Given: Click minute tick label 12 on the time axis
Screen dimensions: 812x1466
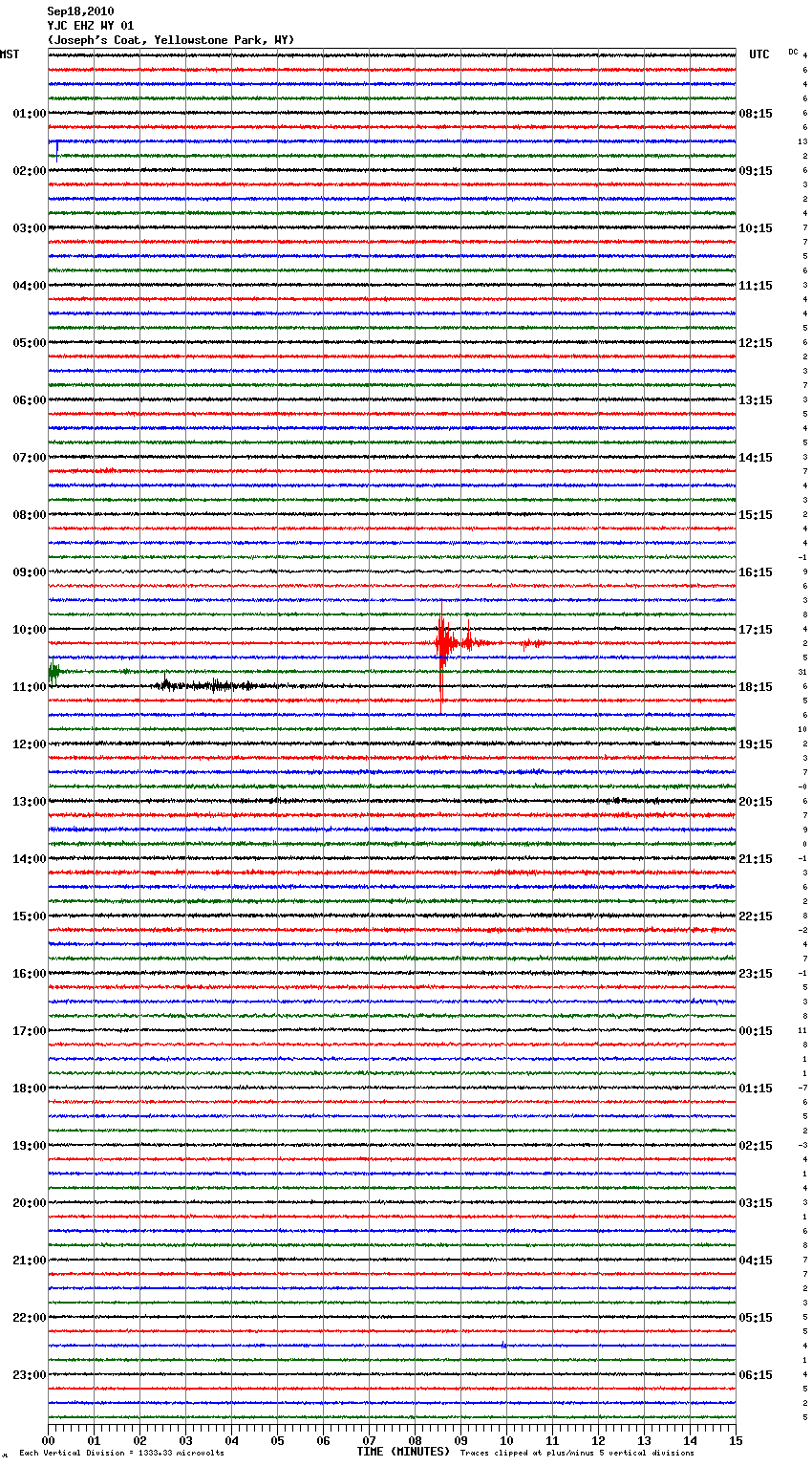Looking at the screenshot, I should coord(598,1440).
